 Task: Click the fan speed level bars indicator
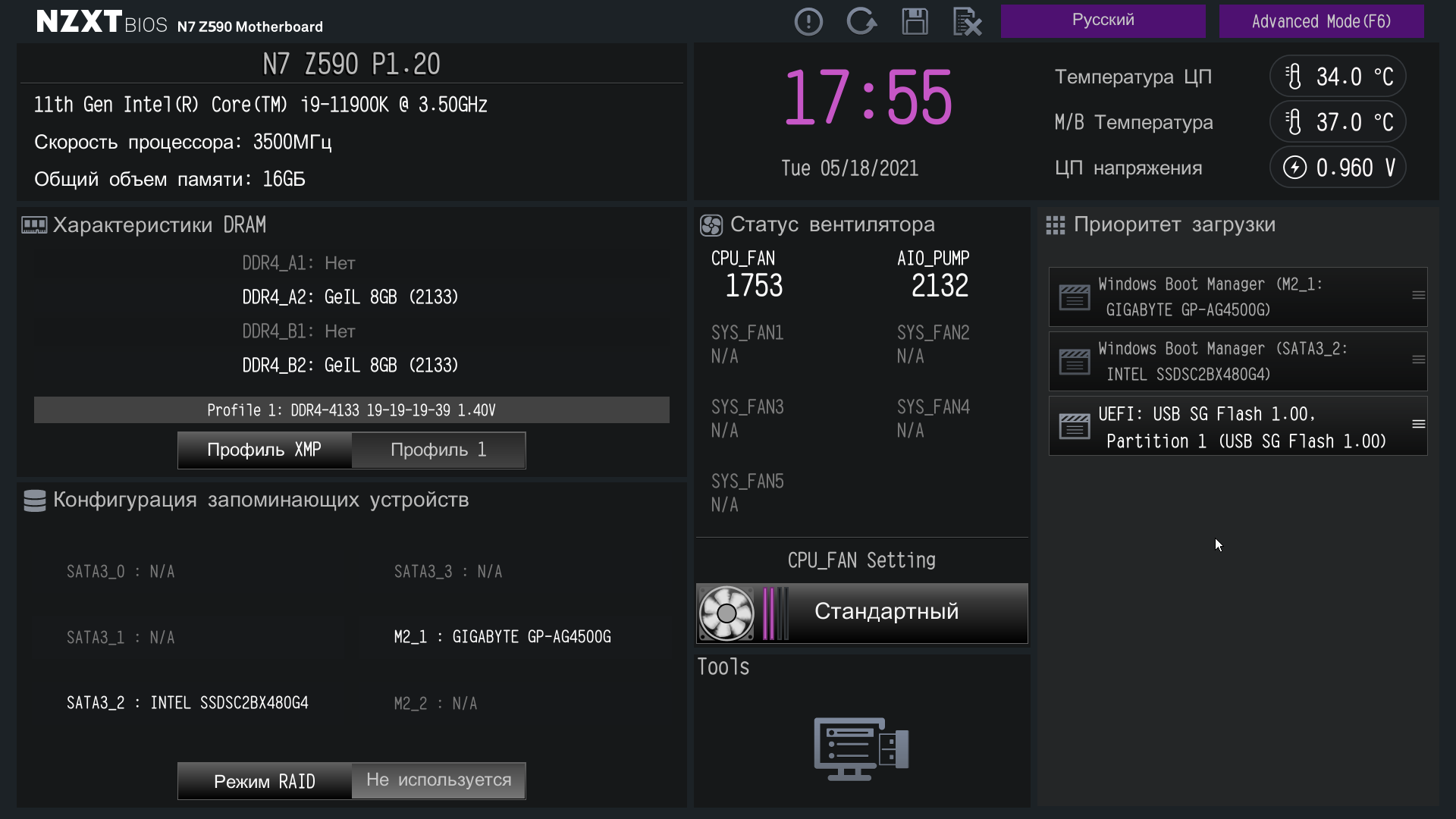point(774,613)
